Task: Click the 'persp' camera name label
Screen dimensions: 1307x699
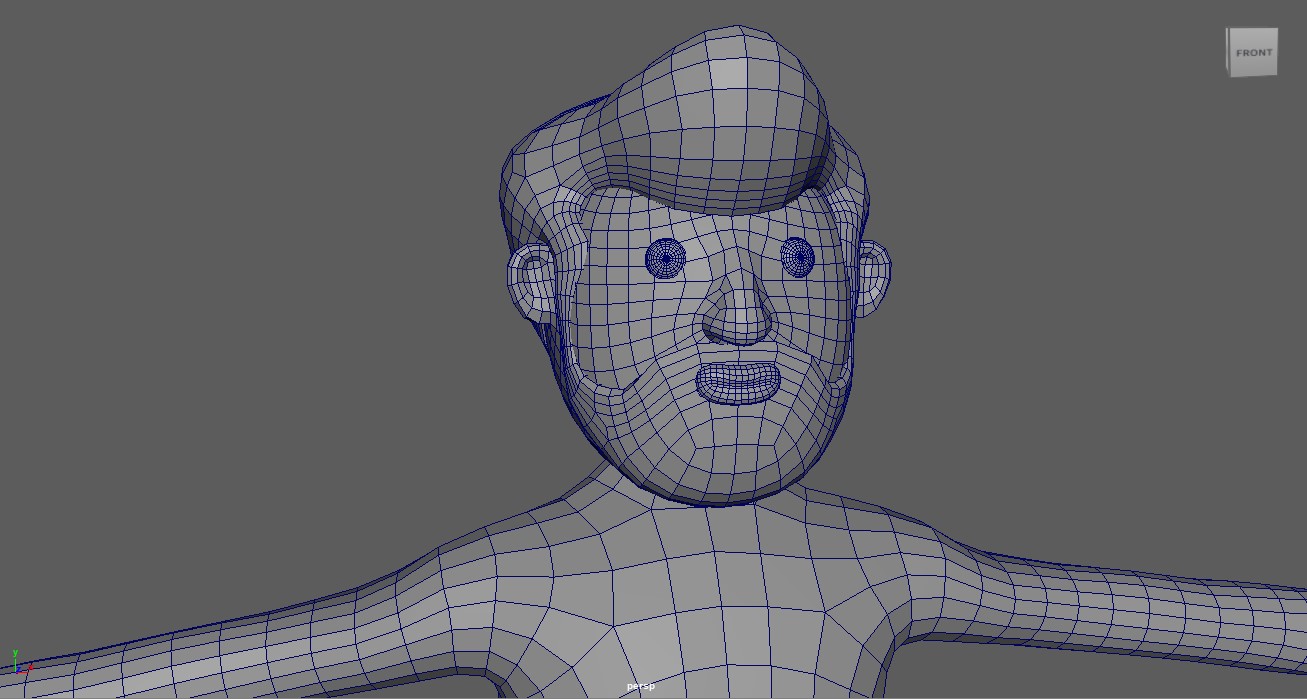Action: click(640, 687)
